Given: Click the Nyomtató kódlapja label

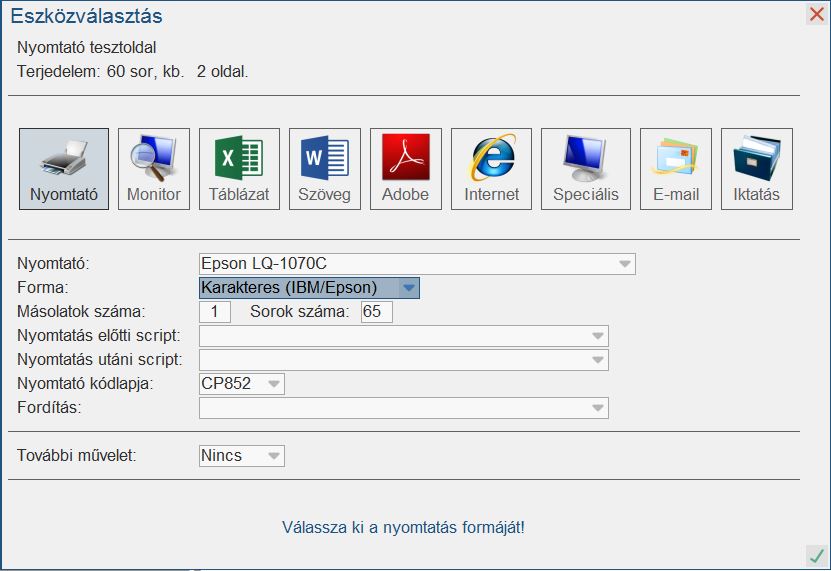Looking at the screenshot, I should [x=85, y=384].
